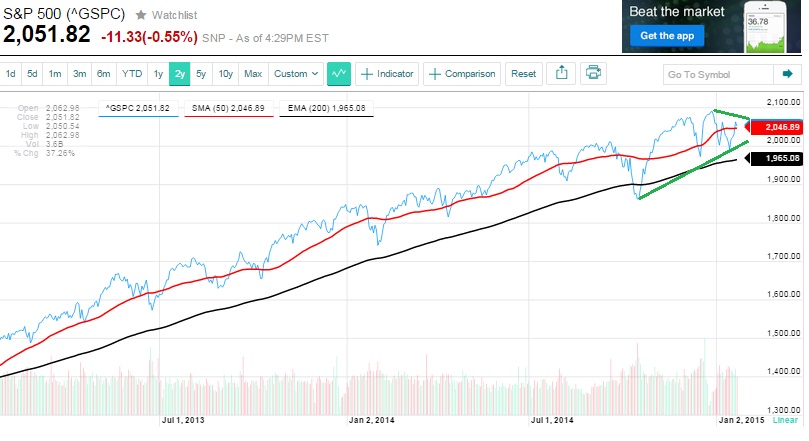Switch to the 5y time range
809x441 pixels.
201,73
